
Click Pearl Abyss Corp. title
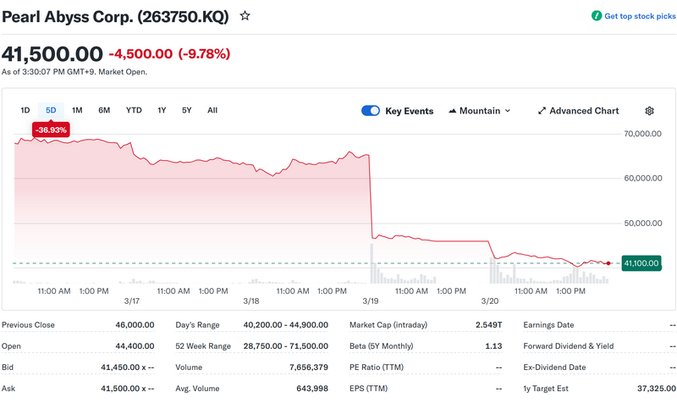[x=115, y=16]
